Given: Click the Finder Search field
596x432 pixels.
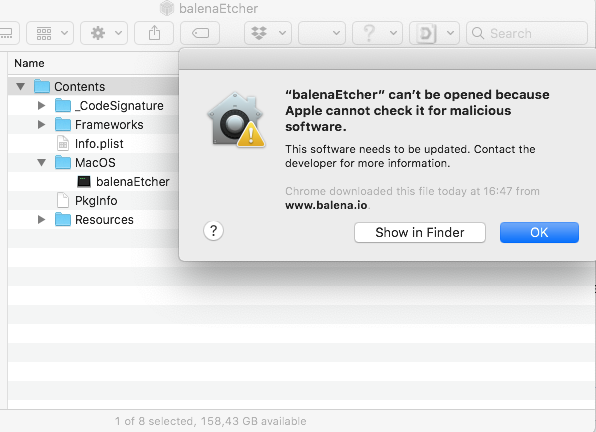Looking at the screenshot, I should [x=527, y=33].
